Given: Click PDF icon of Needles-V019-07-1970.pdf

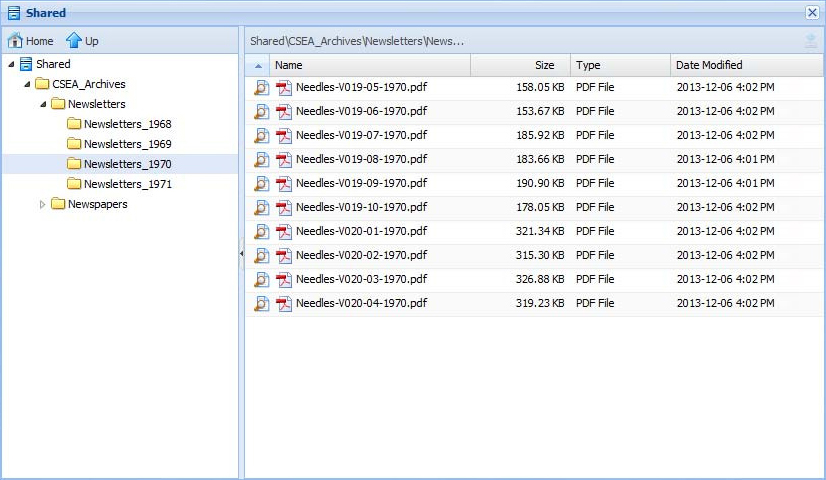Looking at the screenshot, I should [284, 135].
